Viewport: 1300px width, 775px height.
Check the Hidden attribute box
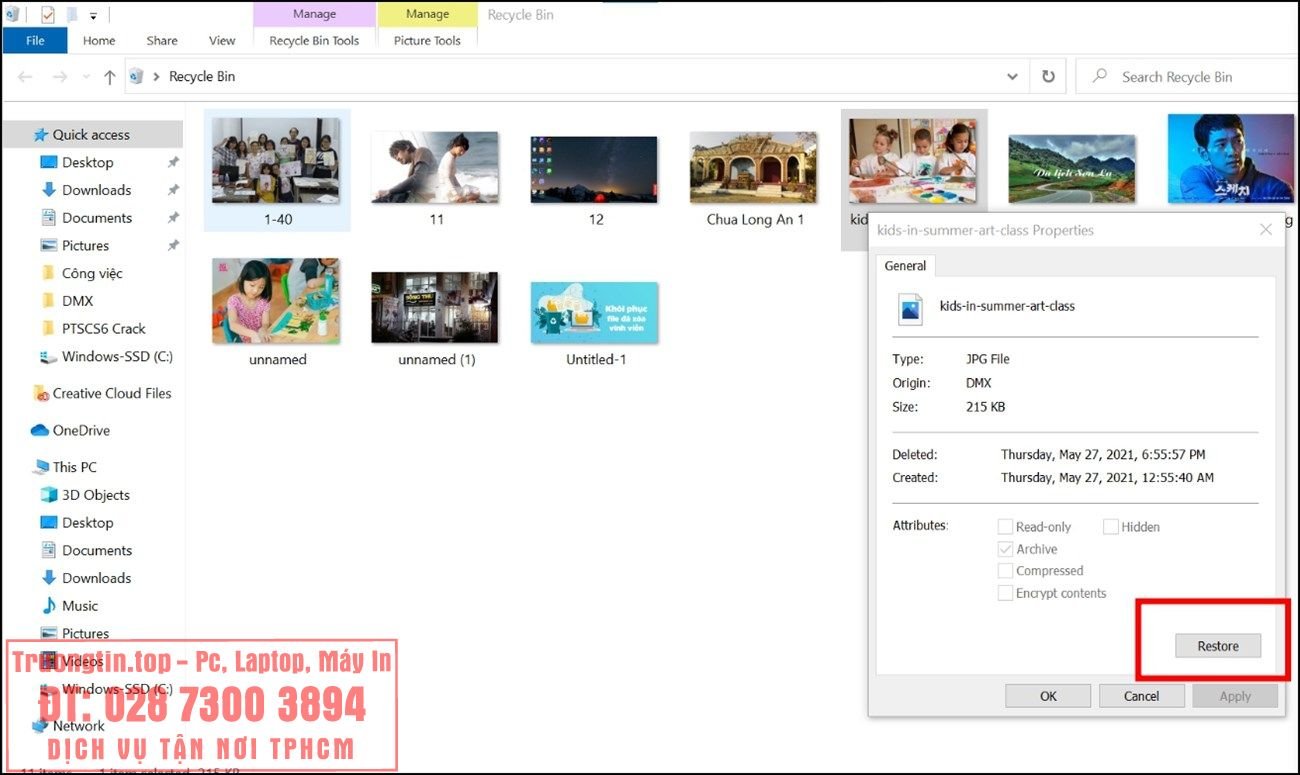(1111, 526)
